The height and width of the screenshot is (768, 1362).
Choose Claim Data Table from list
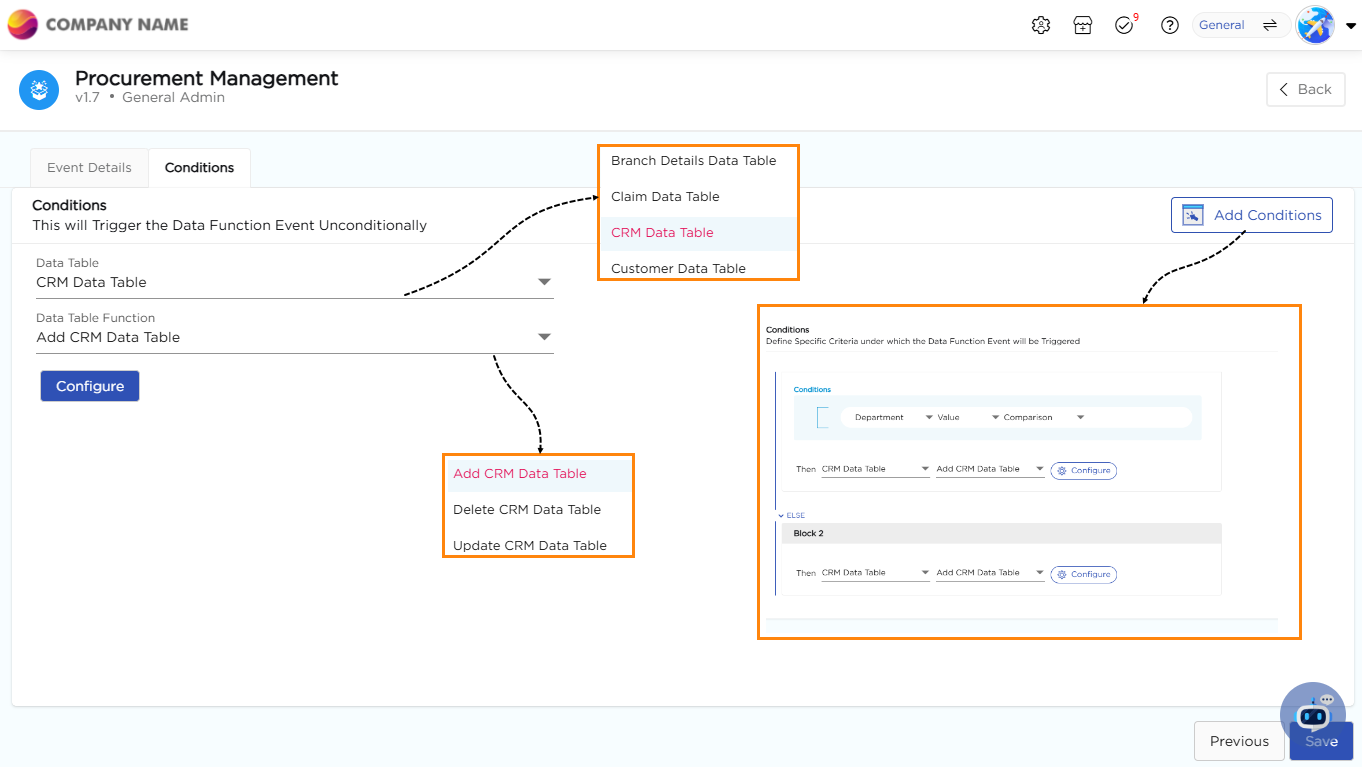tap(665, 197)
